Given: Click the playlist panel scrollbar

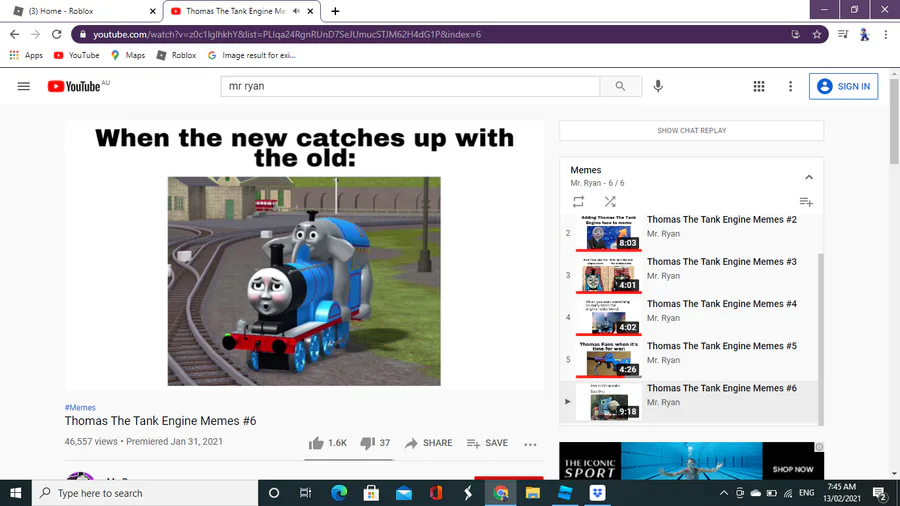Looking at the screenshot, I should point(821,338).
